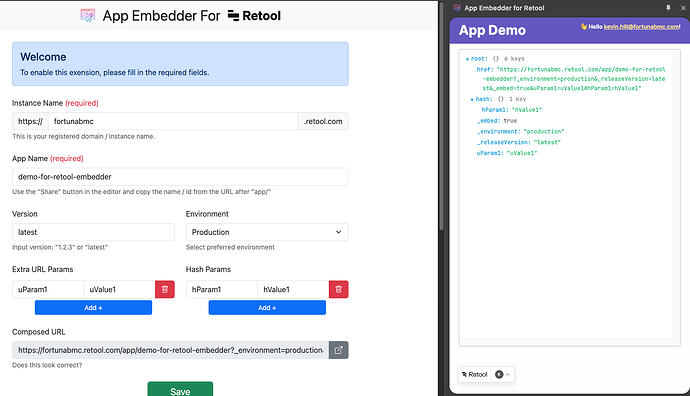Expand the caret next to Retool badge
Viewport: 690px width, 396px height.
508,374
